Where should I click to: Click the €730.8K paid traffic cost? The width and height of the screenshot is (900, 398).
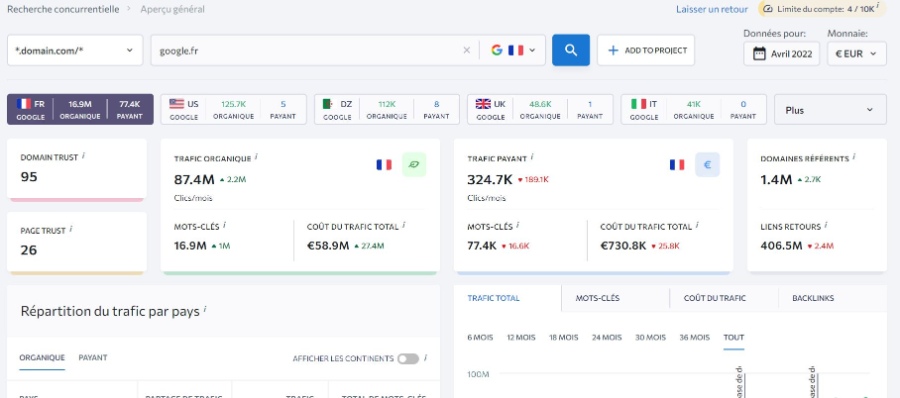point(623,245)
